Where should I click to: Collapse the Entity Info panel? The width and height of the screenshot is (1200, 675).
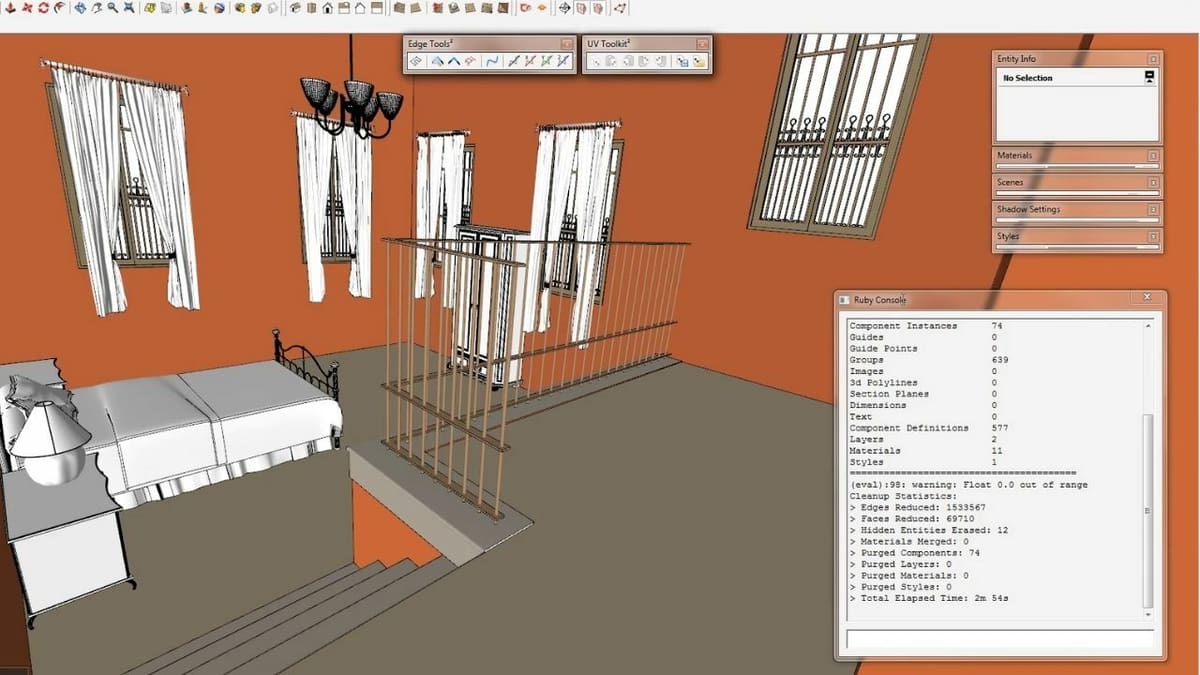click(x=1153, y=59)
